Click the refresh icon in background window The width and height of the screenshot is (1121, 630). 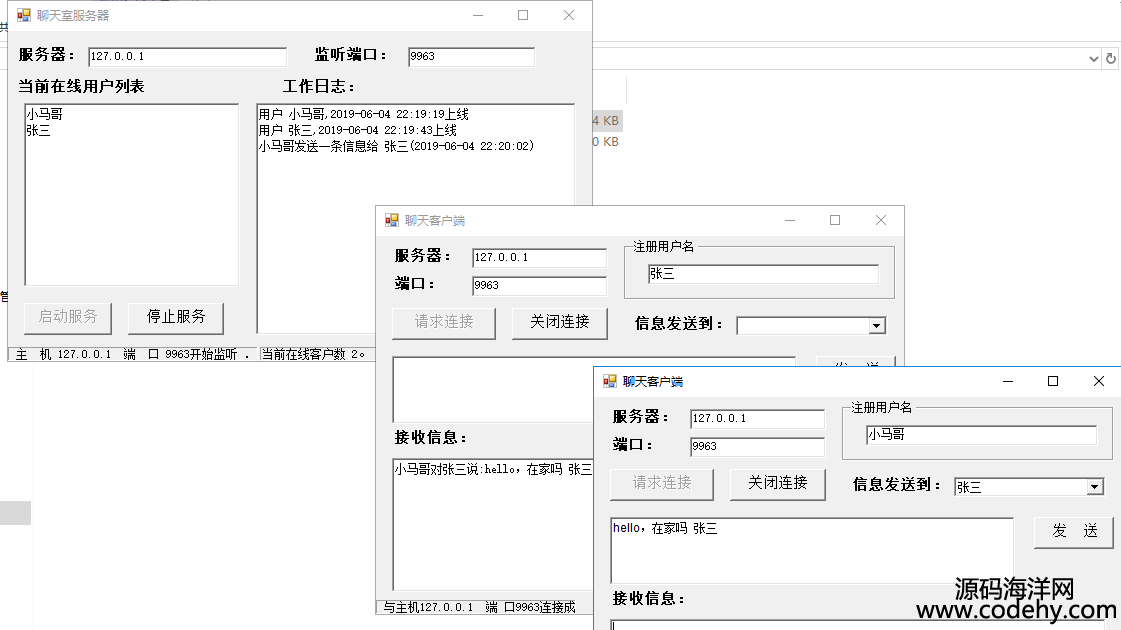1110,59
